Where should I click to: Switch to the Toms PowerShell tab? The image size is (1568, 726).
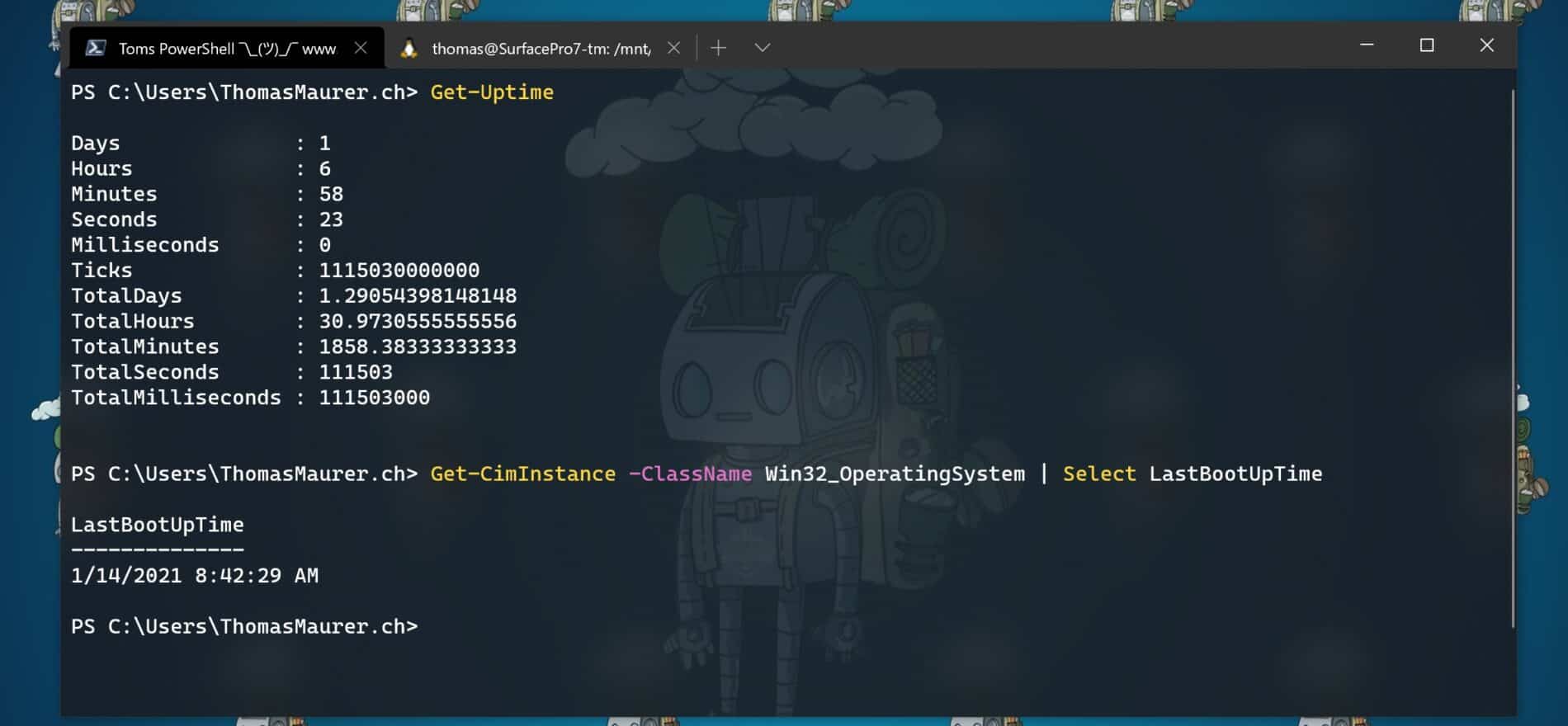click(x=227, y=48)
